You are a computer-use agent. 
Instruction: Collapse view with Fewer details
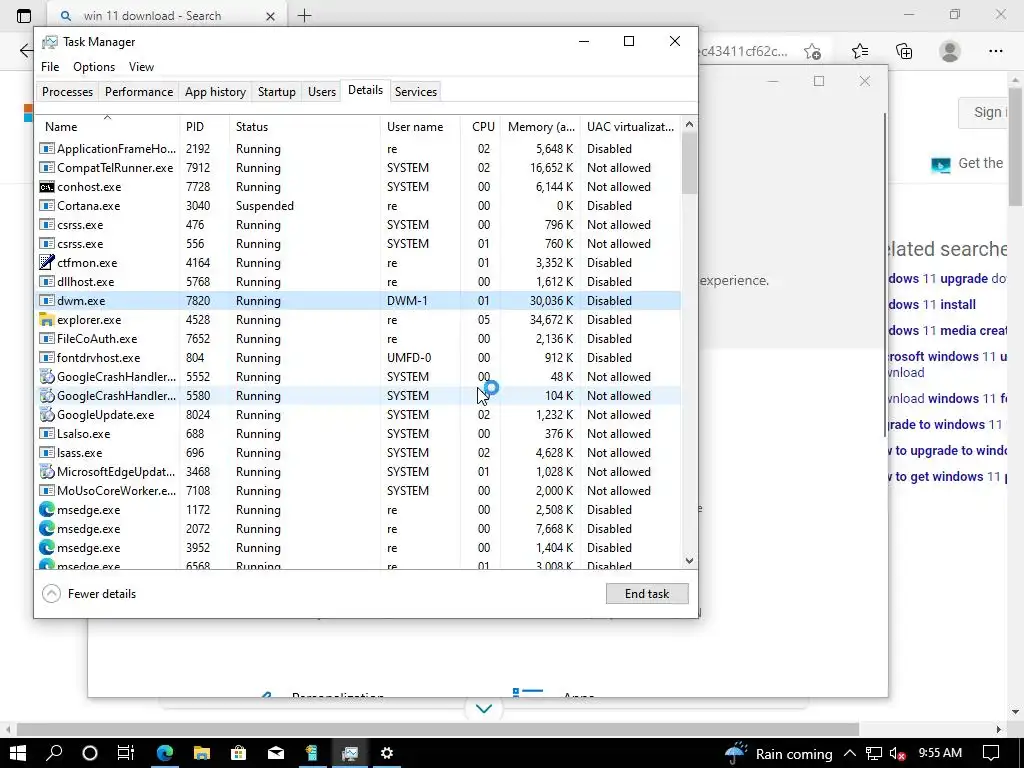point(89,594)
